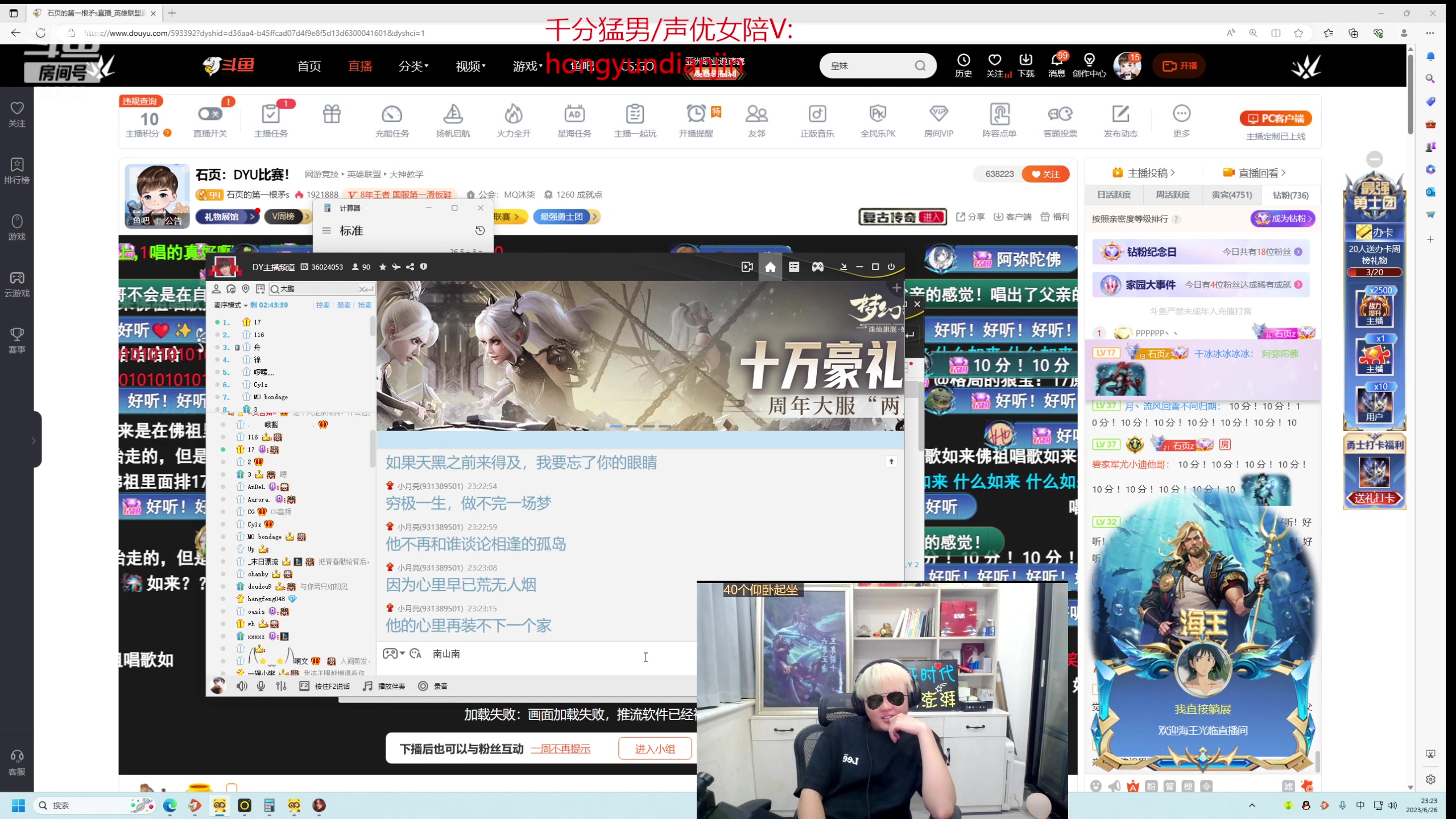1456x819 pixels.
Task: Click the 进入小组 button
Action: pyautogui.click(x=655, y=748)
